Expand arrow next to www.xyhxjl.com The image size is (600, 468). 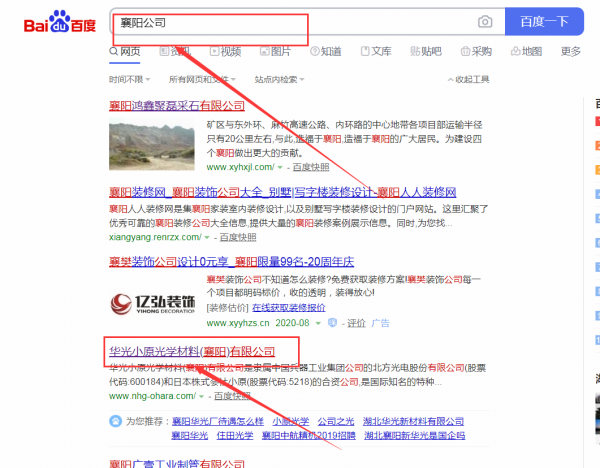280,167
